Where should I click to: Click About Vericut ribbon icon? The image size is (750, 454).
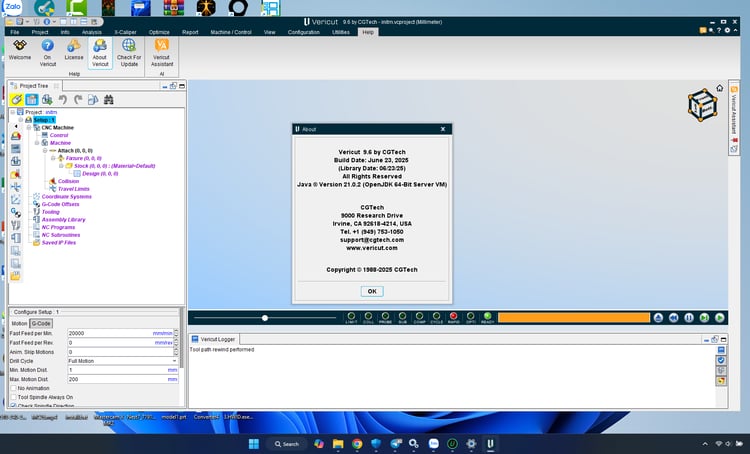coord(100,53)
